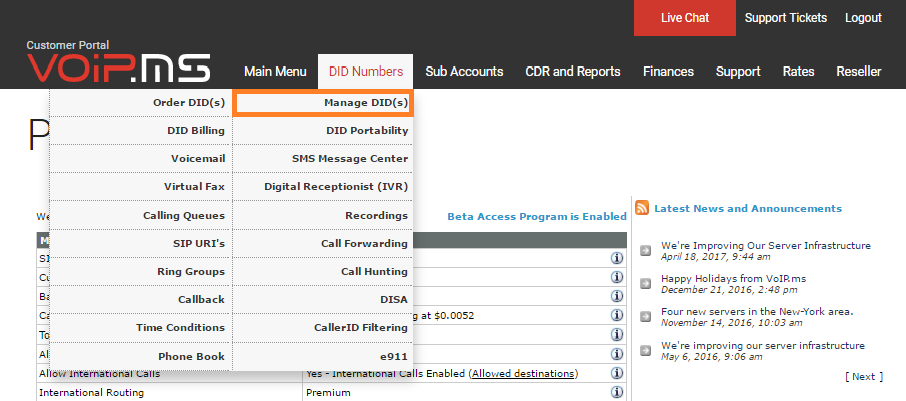Click date November 14, 2016, 10:03 am

click(732, 322)
